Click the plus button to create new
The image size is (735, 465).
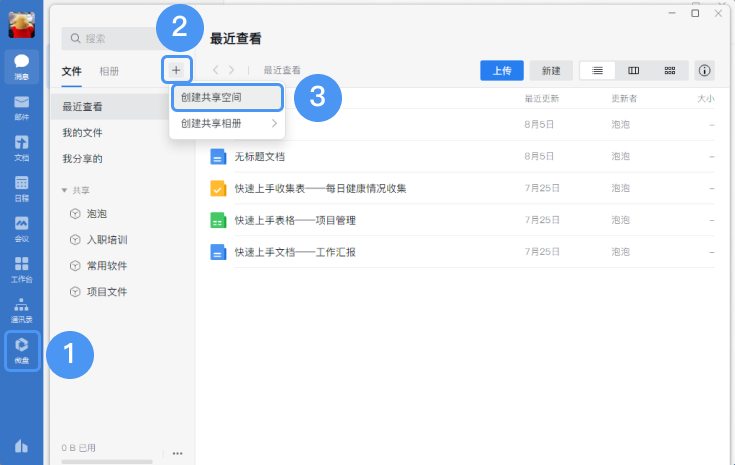tap(176, 70)
